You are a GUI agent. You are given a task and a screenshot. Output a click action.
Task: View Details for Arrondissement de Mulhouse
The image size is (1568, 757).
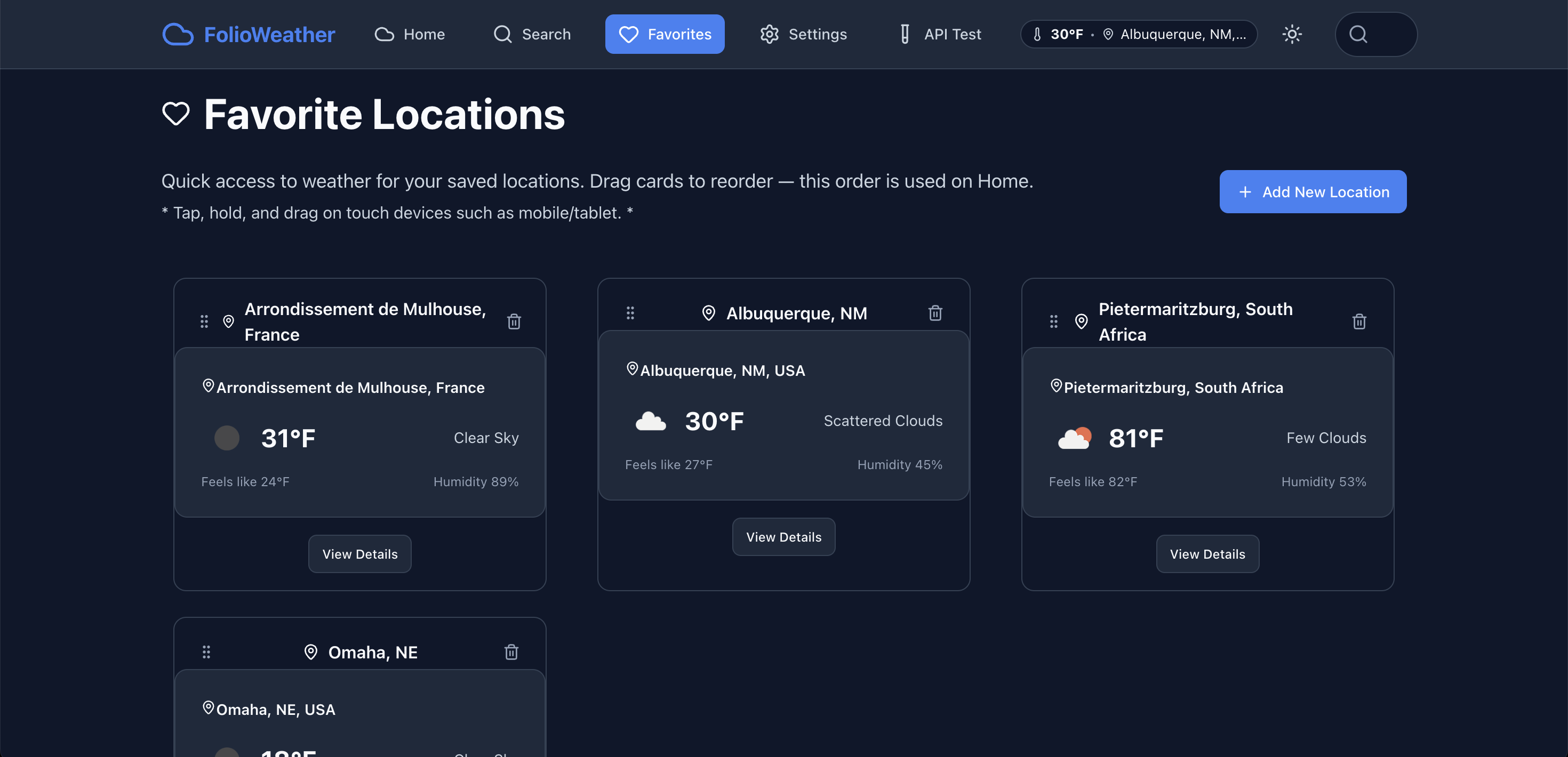coord(360,554)
